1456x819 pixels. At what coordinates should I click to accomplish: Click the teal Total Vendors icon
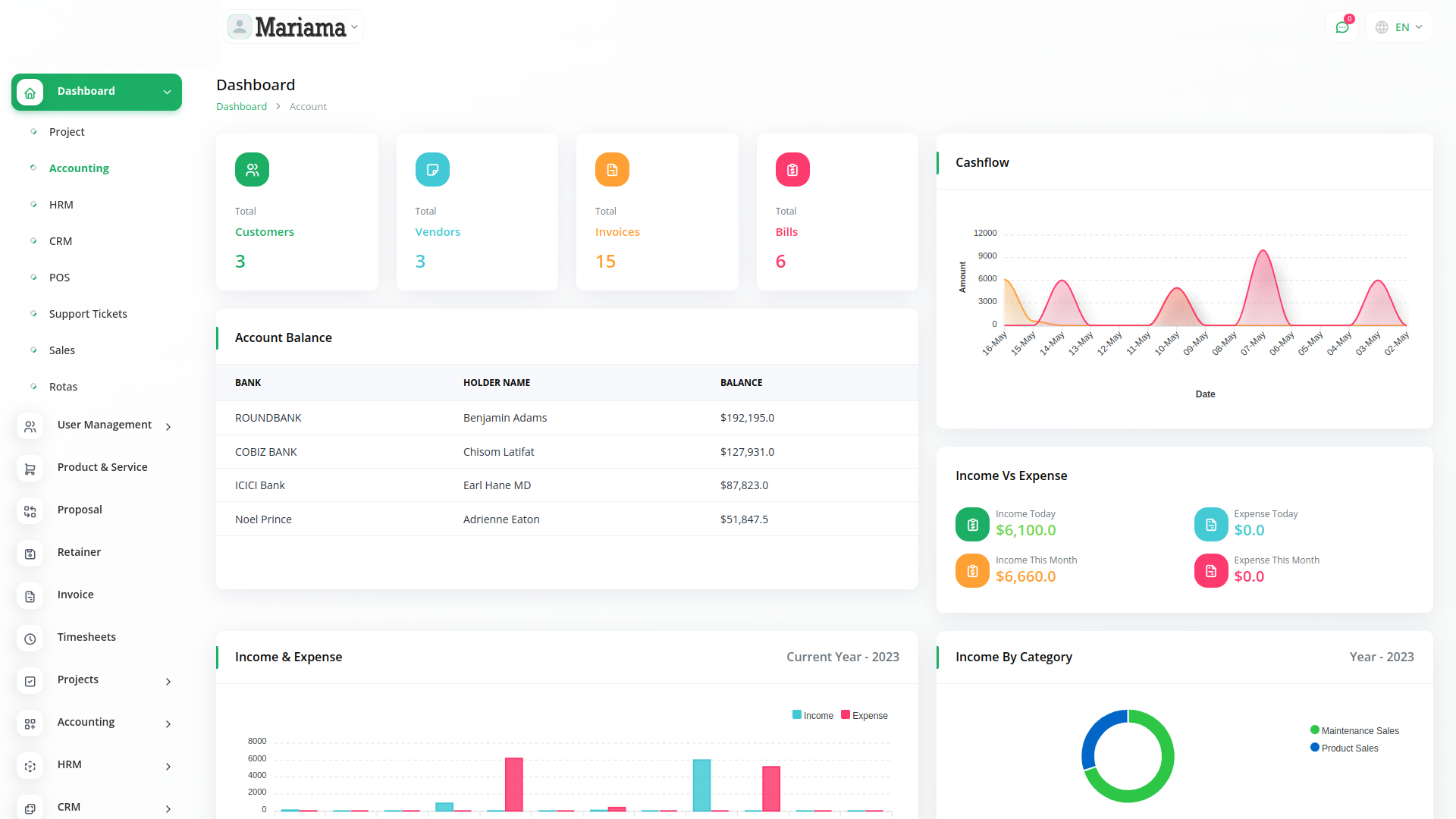point(432,169)
